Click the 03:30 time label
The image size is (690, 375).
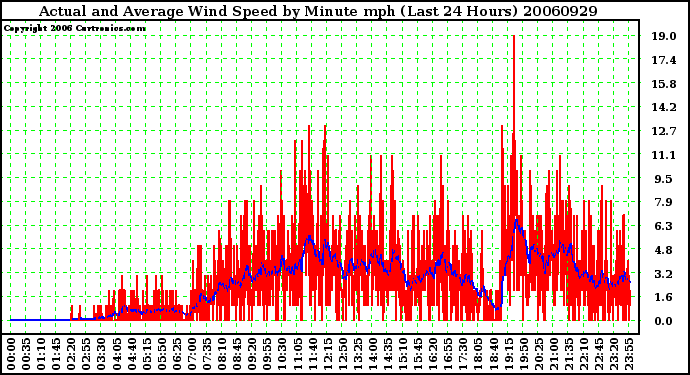[x=101, y=354]
